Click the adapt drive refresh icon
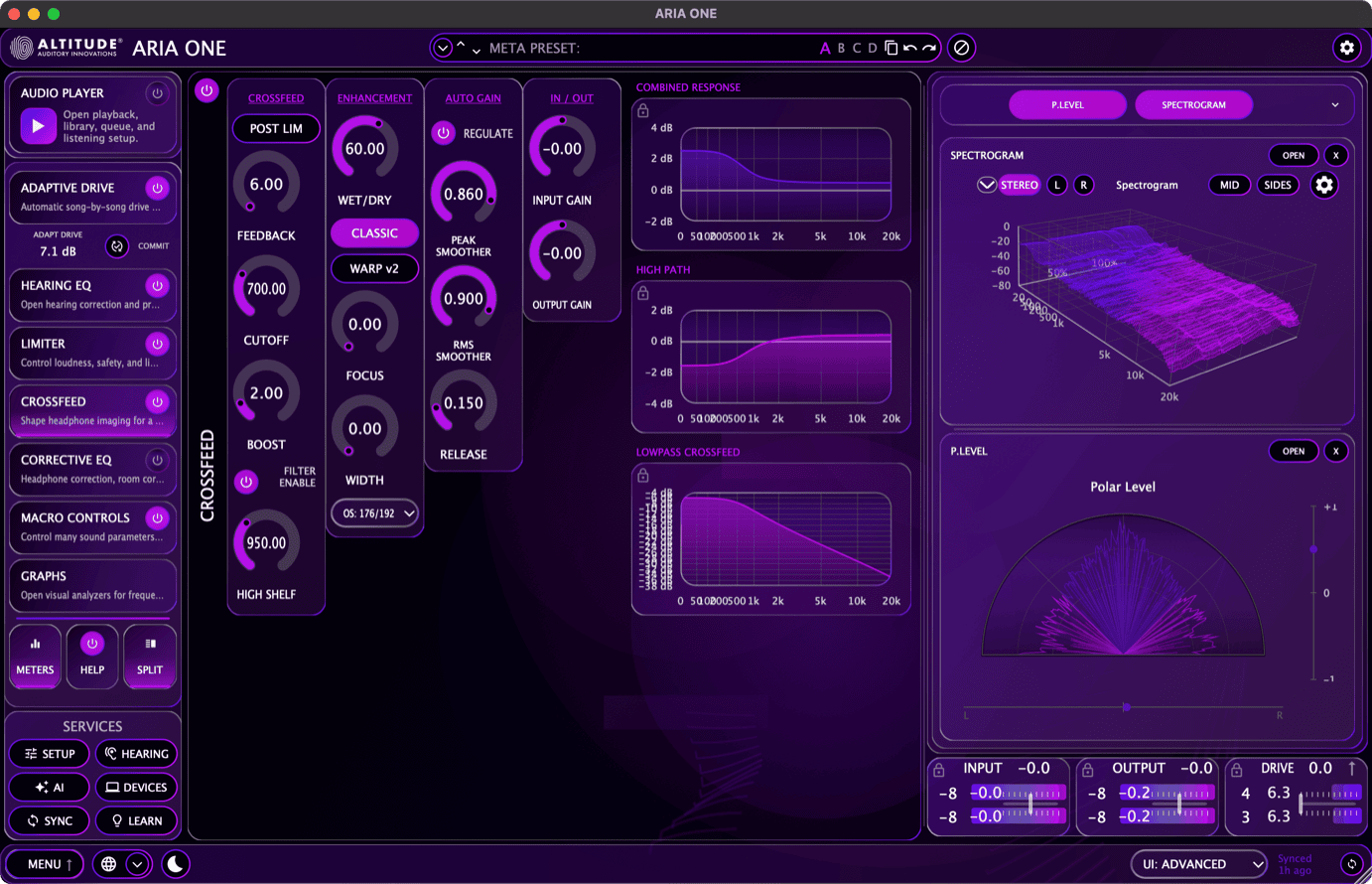 (x=117, y=246)
